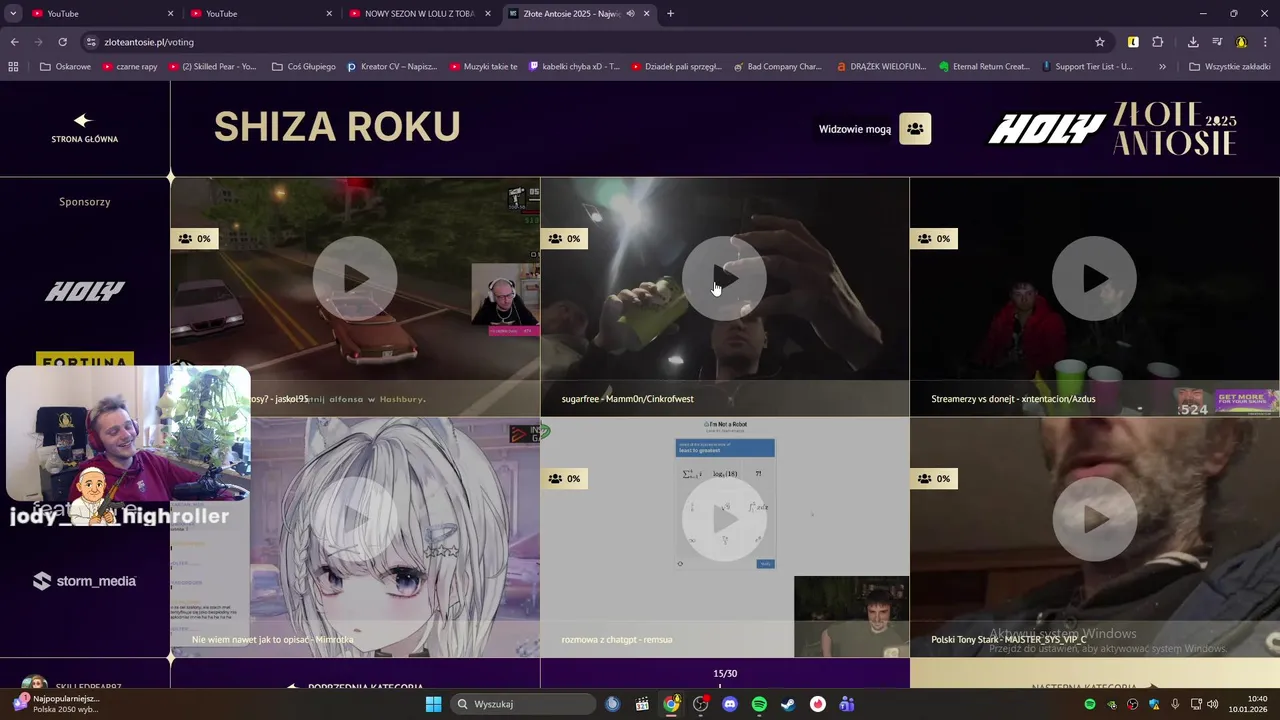Screen dimensions: 1280x720
Task: Open the Oskarowe bookmarks folder
Action: (x=65, y=66)
